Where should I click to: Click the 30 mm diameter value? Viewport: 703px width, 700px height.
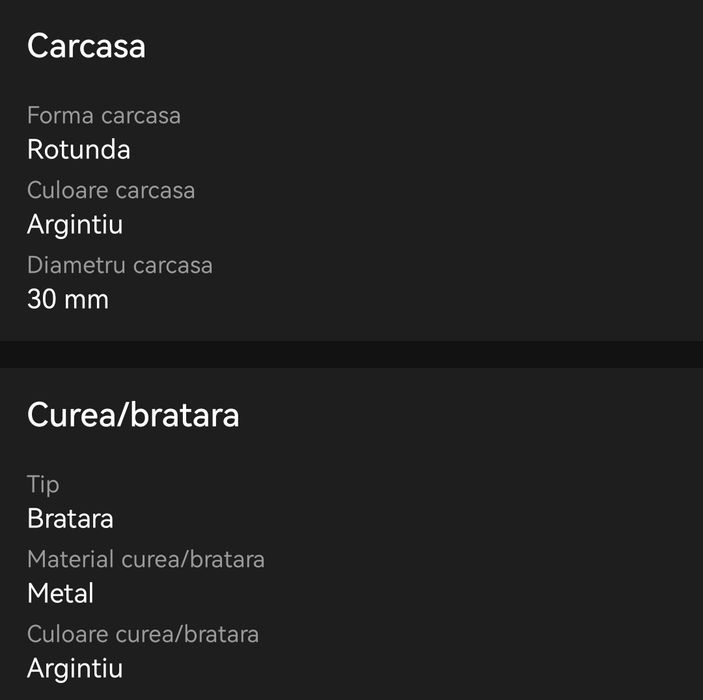point(67,299)
